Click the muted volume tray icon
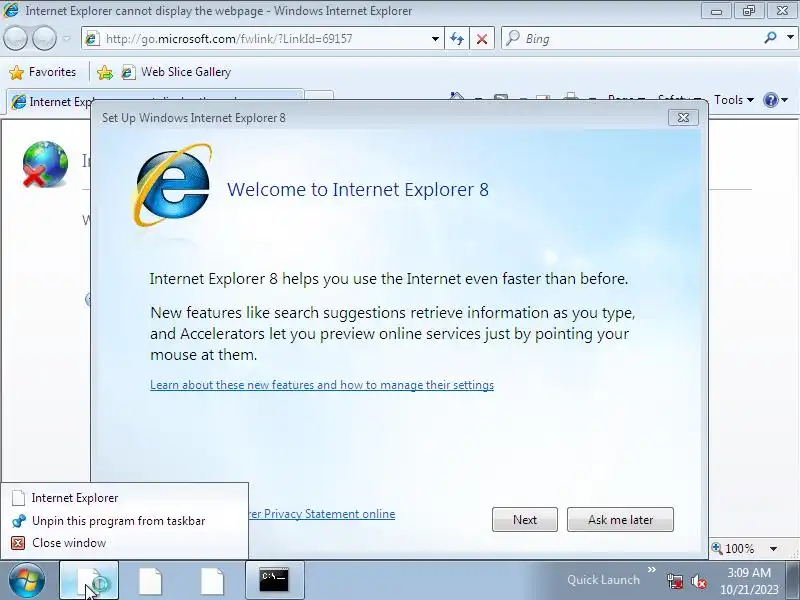800x600 pixels. (x=698, y=581)
